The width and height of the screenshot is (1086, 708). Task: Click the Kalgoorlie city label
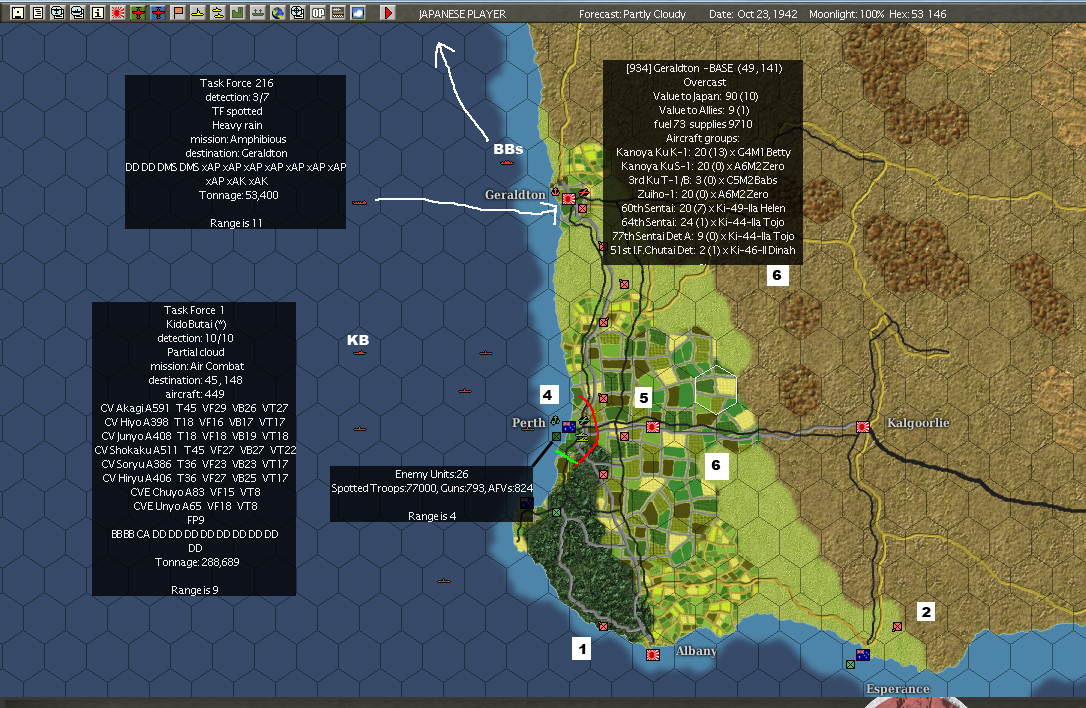tap(918, 423)
